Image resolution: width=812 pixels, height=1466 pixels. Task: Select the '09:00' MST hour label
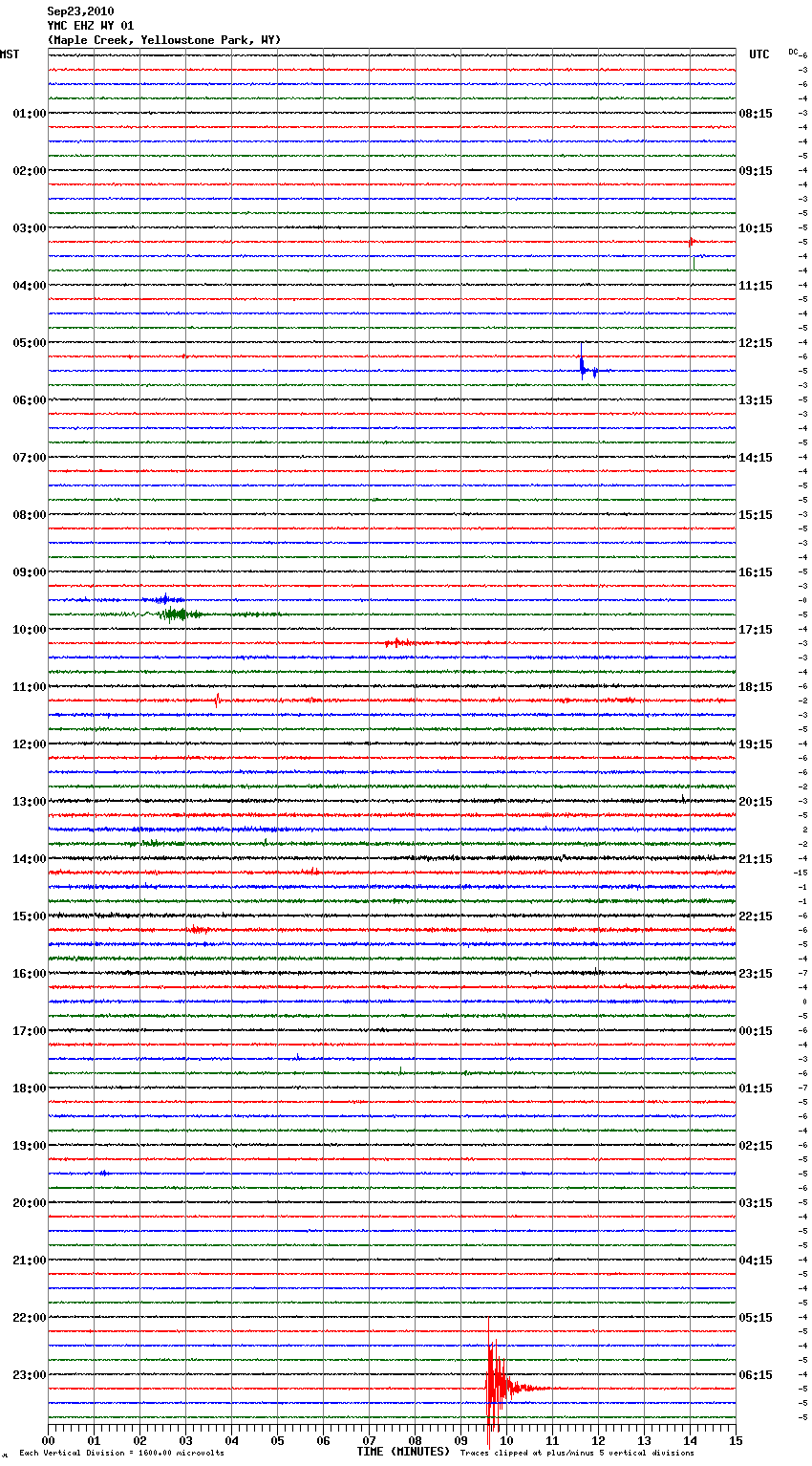pos(30,572)
